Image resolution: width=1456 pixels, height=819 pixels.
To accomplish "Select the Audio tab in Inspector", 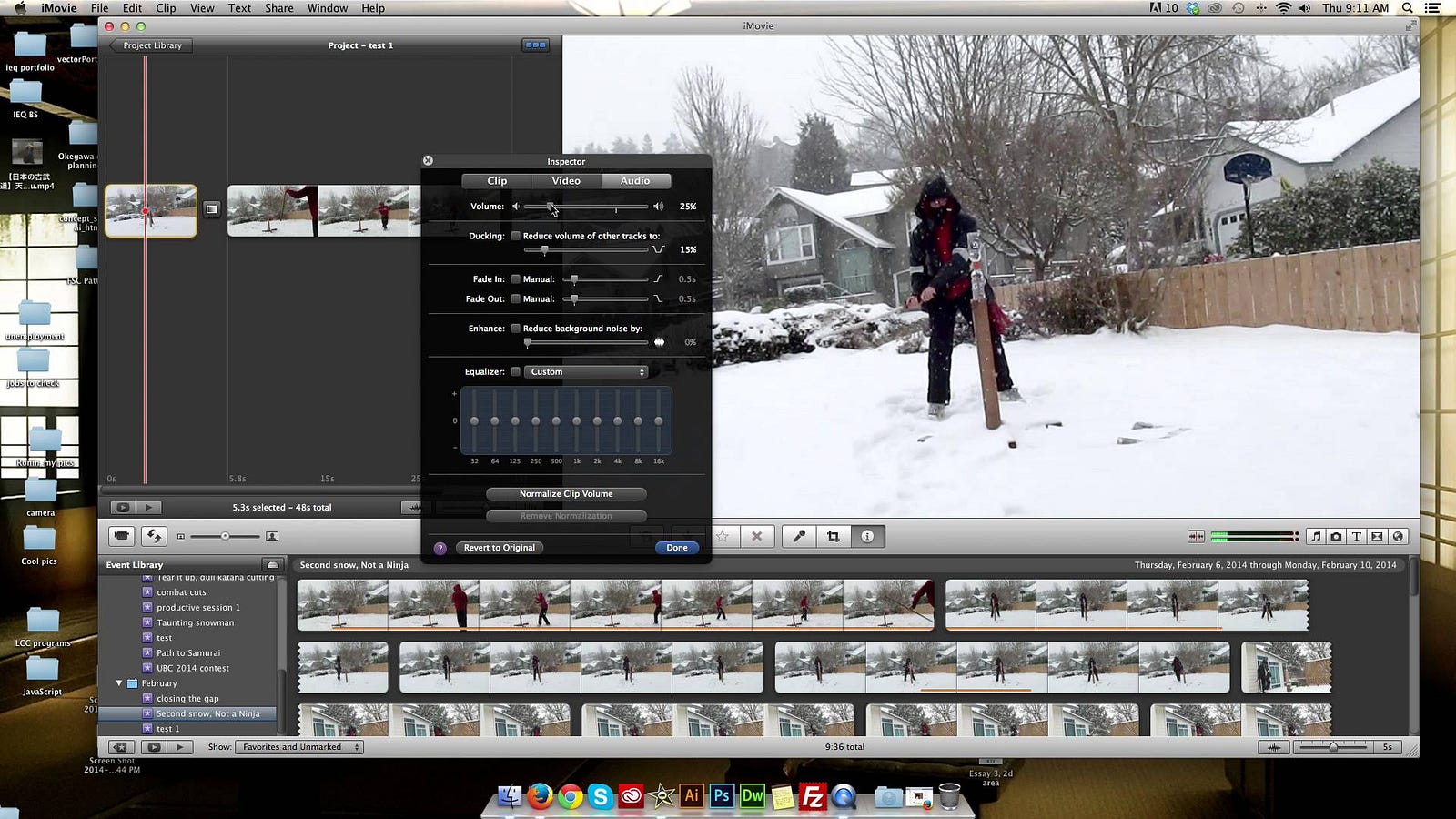I will [635, 181].
